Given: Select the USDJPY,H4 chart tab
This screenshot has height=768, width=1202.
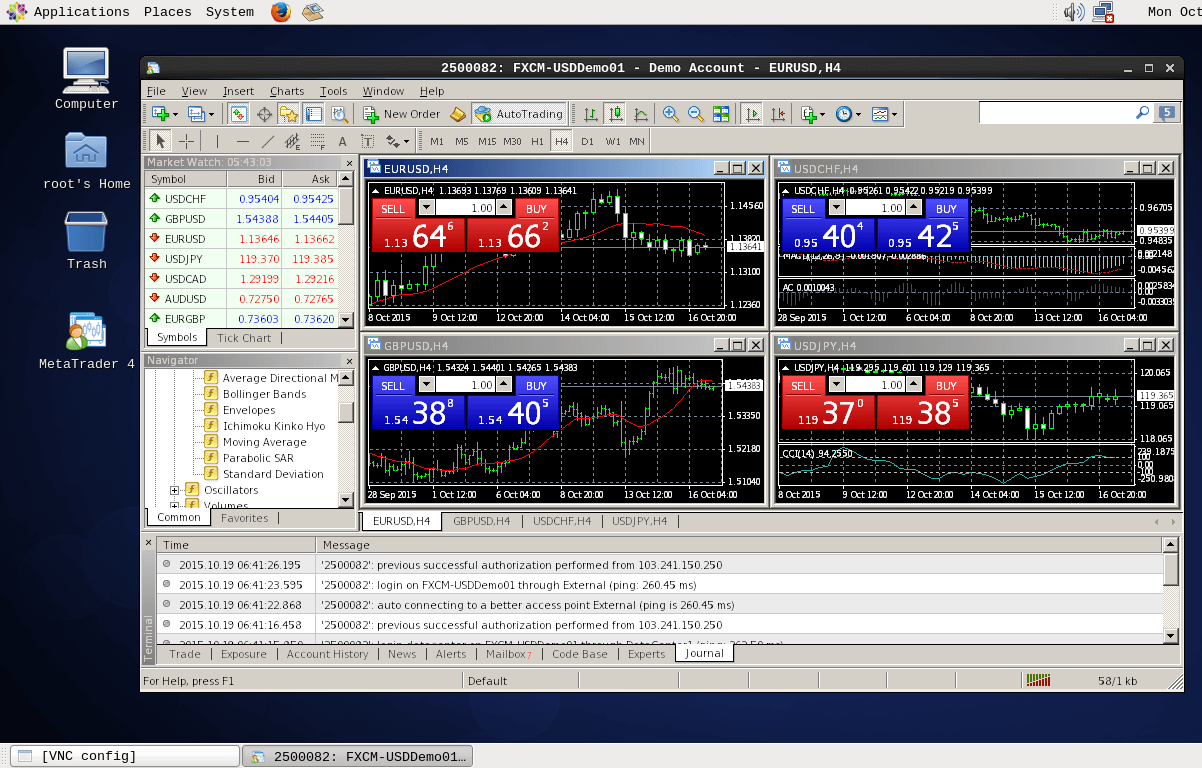Looking at the screenshot, I should [x=639, y=521].
